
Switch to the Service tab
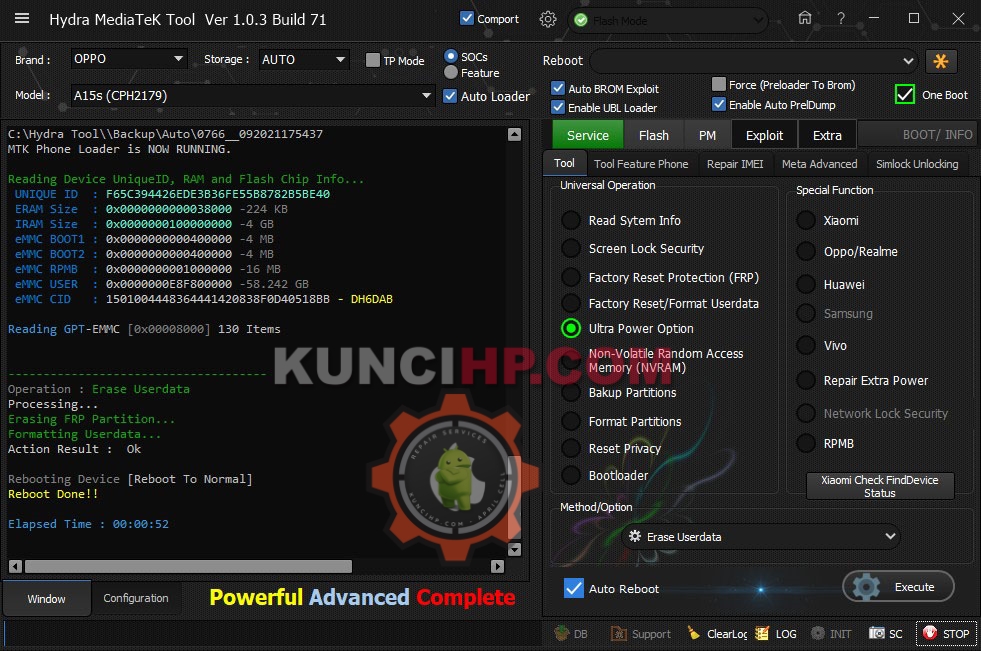point(587,135)
